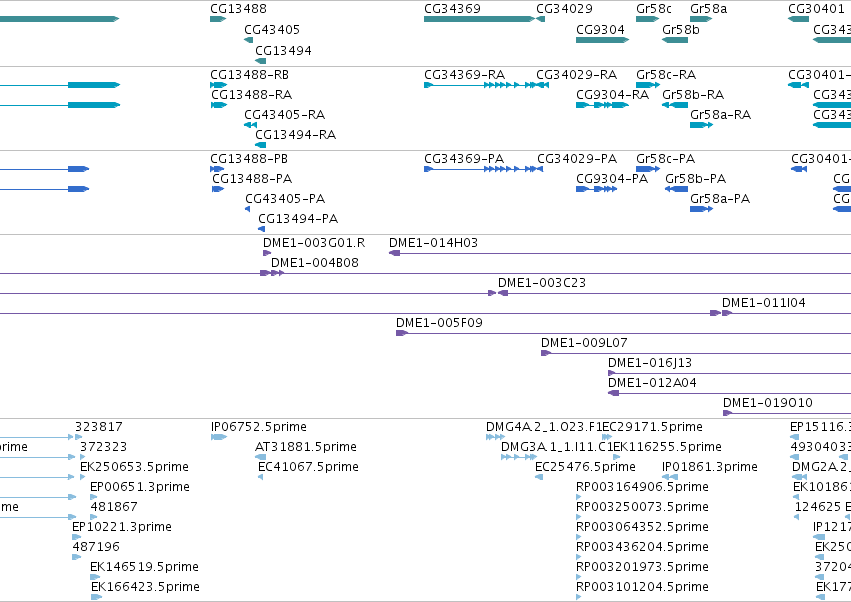Open the CG30401 gene label

816,9
